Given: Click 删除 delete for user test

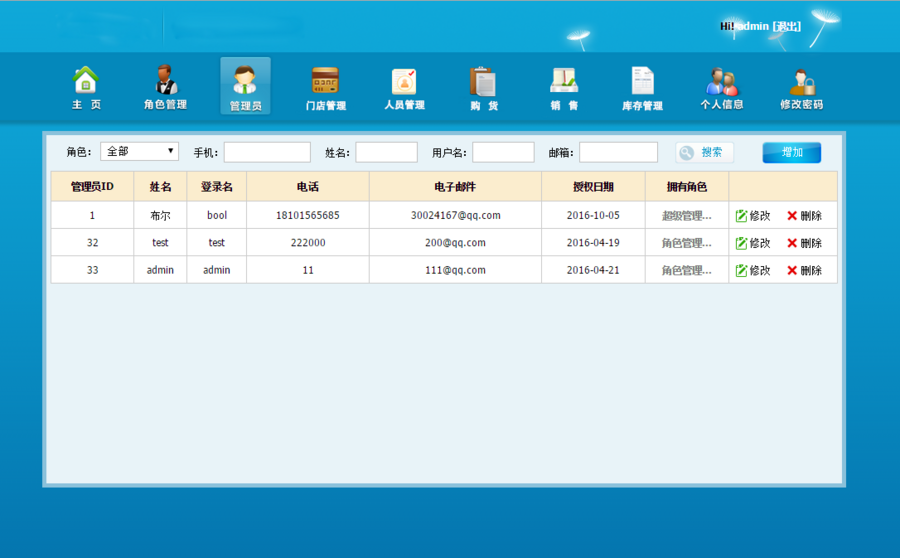Looking at the screenshot, I should 804,243.
